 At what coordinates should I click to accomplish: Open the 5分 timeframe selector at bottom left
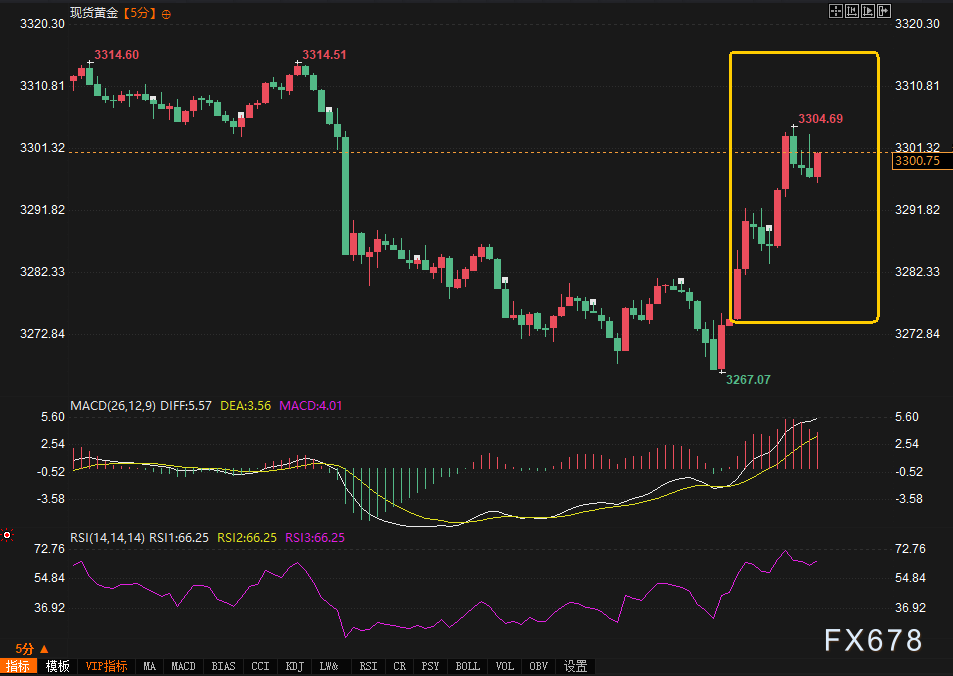(31, 649)
